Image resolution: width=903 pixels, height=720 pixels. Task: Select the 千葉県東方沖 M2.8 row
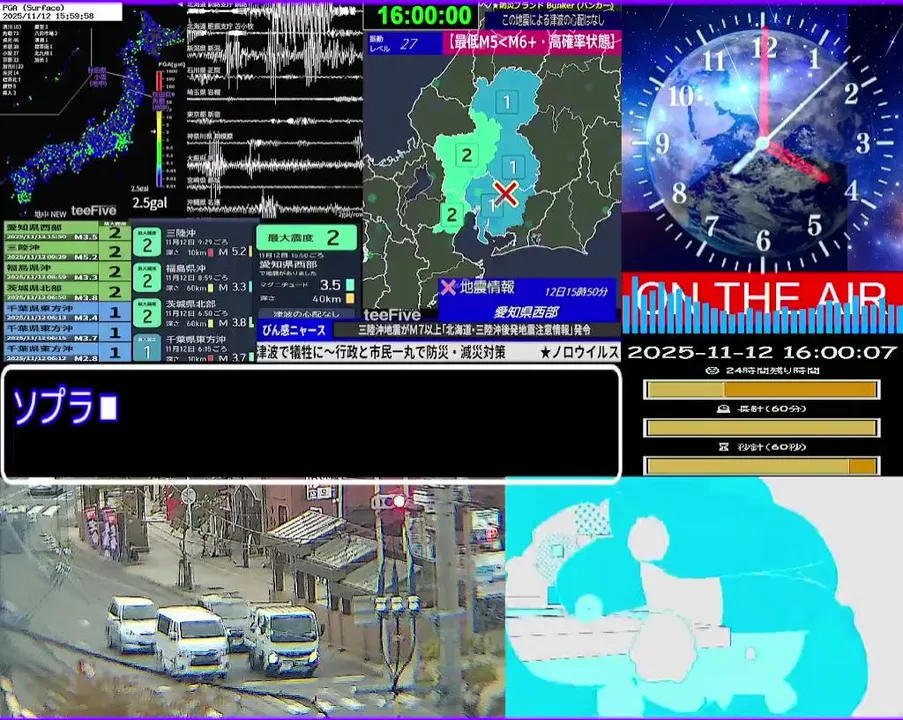pos(67,352)
